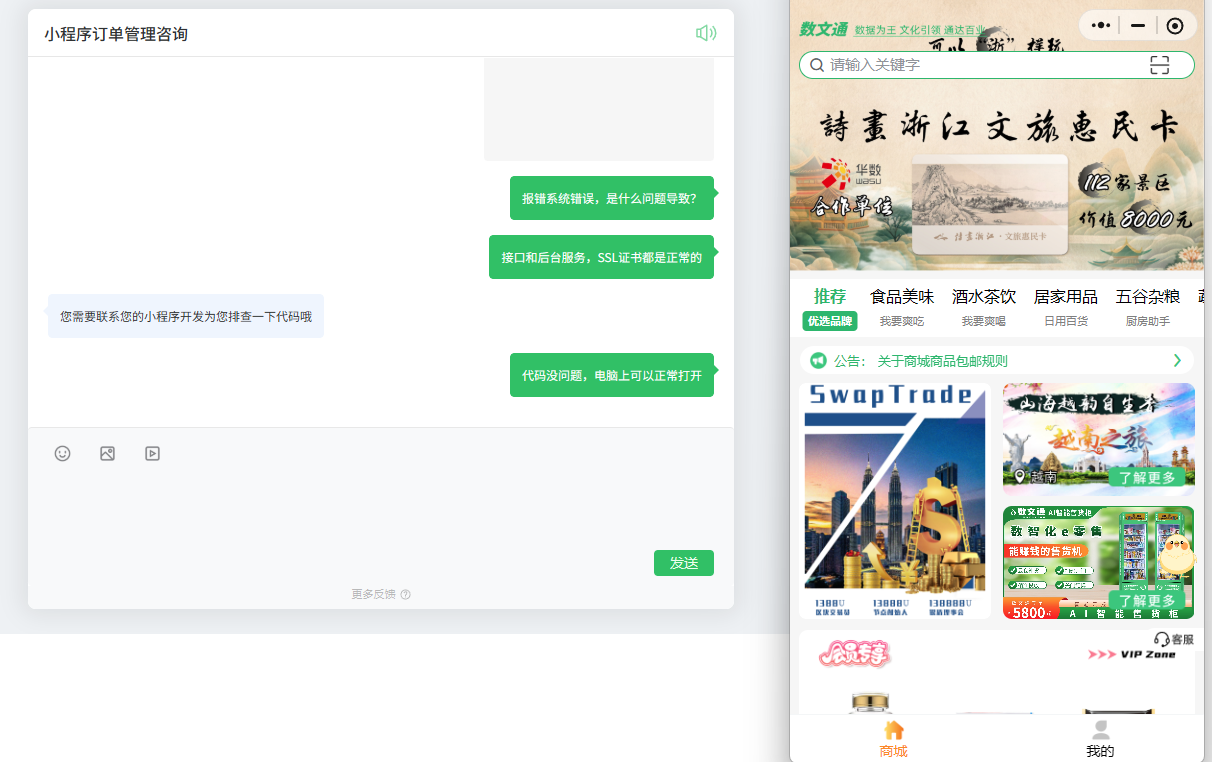Click the 我要爽喝 subtitle
The width and height of the screenshot is (1212, 762).
(x=984, y=321)
